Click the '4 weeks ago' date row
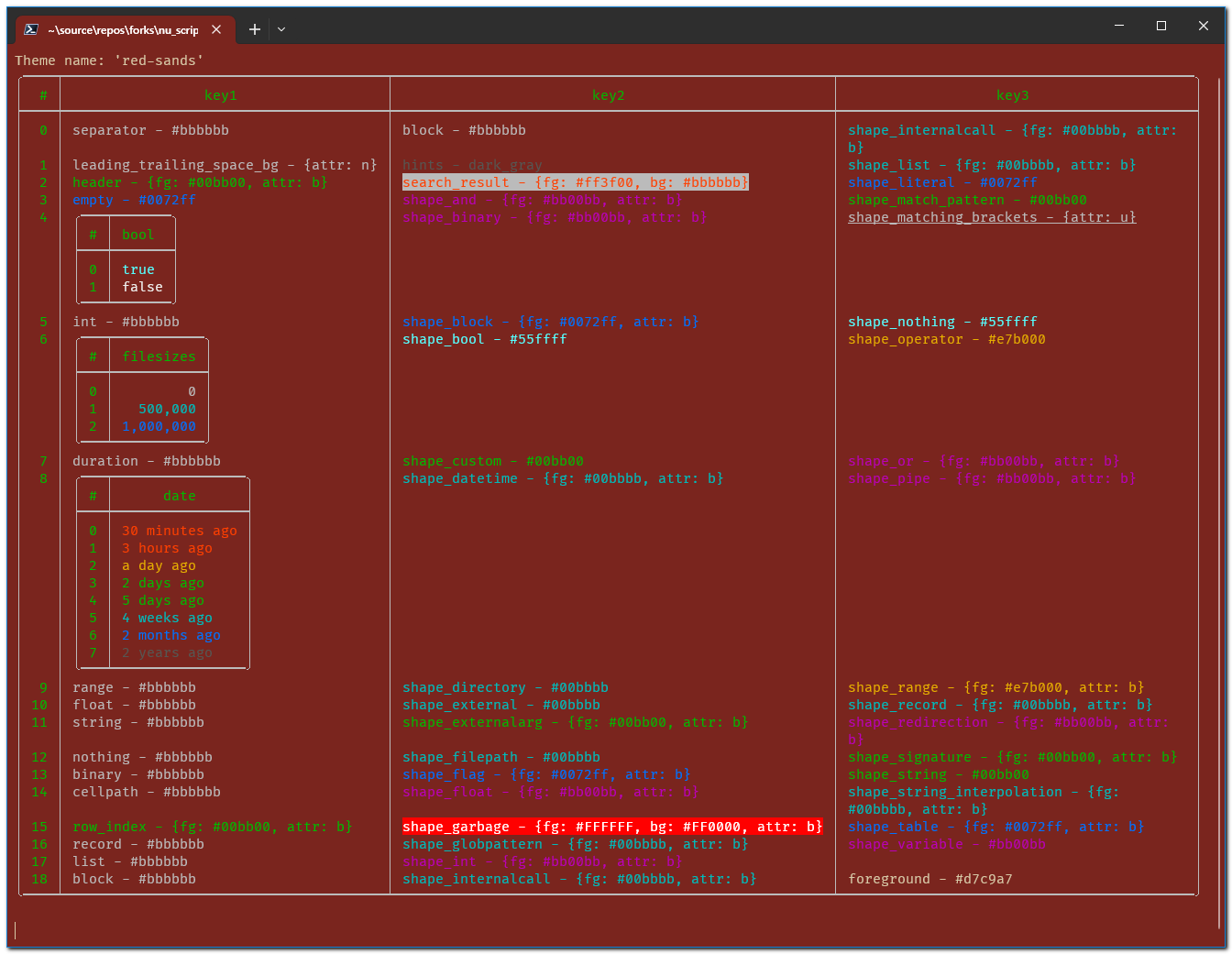 [x=167, y=618]
